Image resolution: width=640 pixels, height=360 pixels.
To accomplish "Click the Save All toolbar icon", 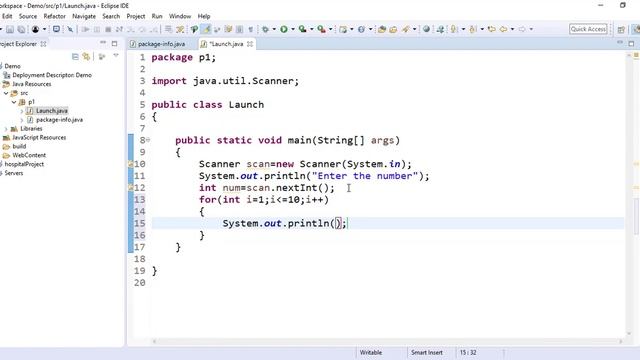I will click(x=21, y=29).
